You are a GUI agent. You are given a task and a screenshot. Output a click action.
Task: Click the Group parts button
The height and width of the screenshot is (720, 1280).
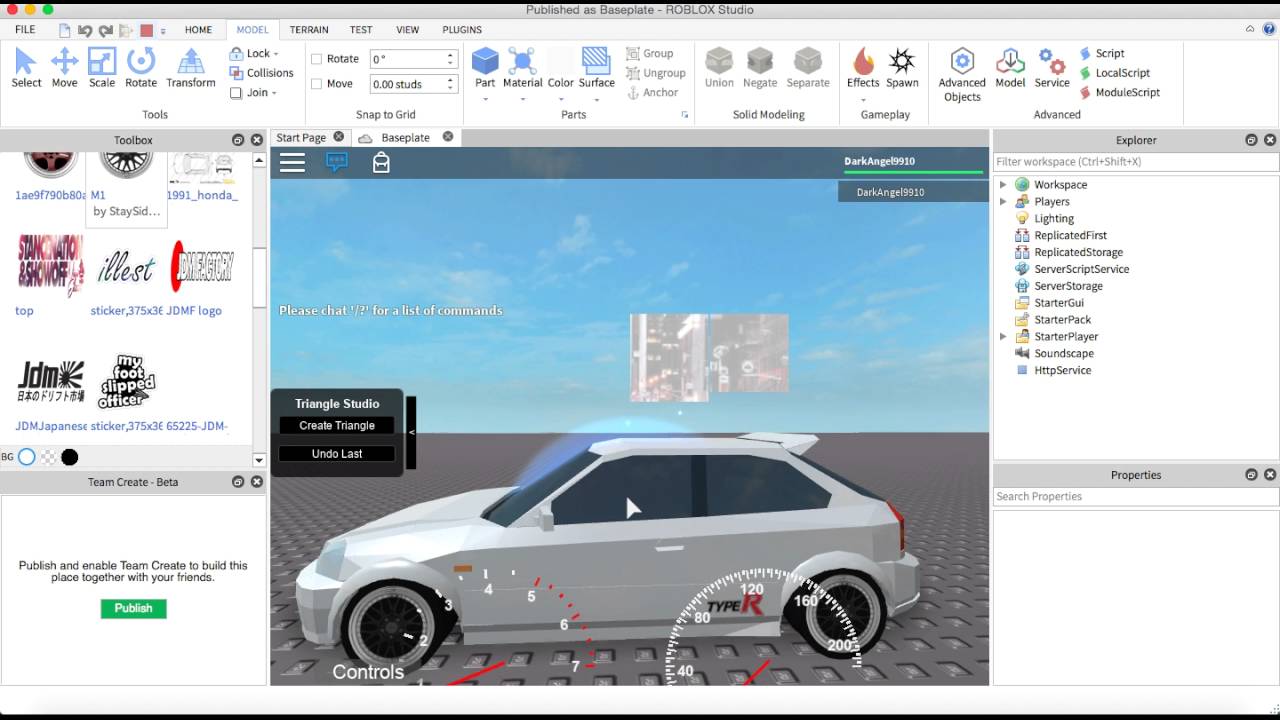pyautogui.click(x=650, y=53)
